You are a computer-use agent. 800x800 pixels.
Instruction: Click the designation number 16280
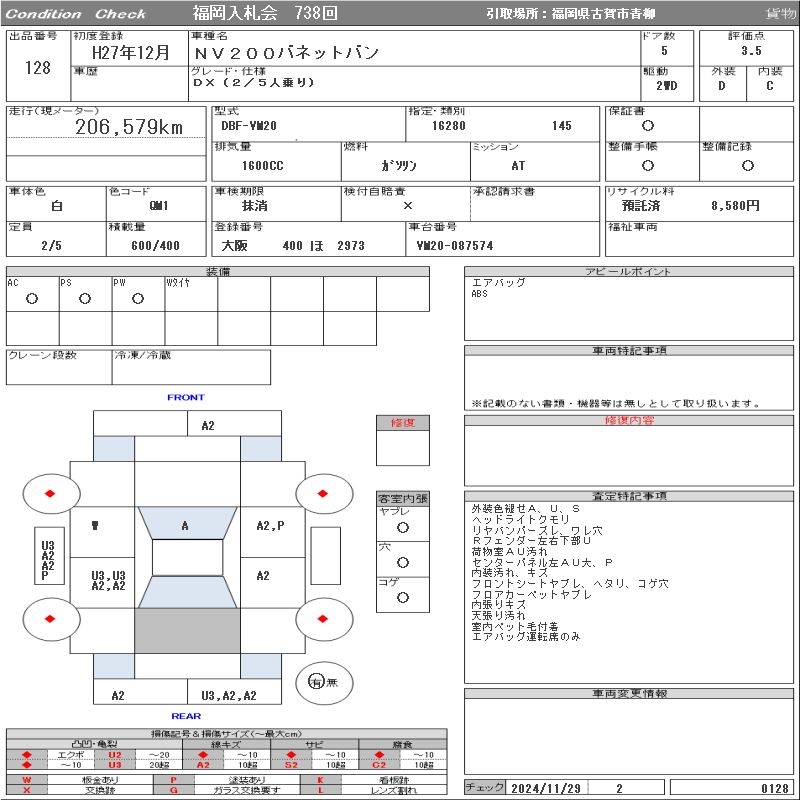tap(448, 126)
